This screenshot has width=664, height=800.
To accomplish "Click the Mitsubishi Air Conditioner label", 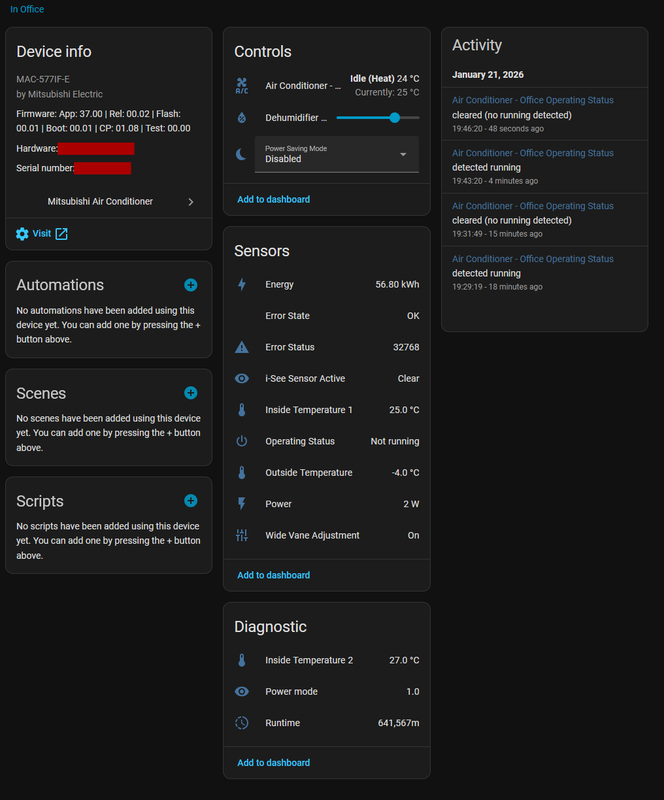I will pyautogui.click(x=100, y=202).
